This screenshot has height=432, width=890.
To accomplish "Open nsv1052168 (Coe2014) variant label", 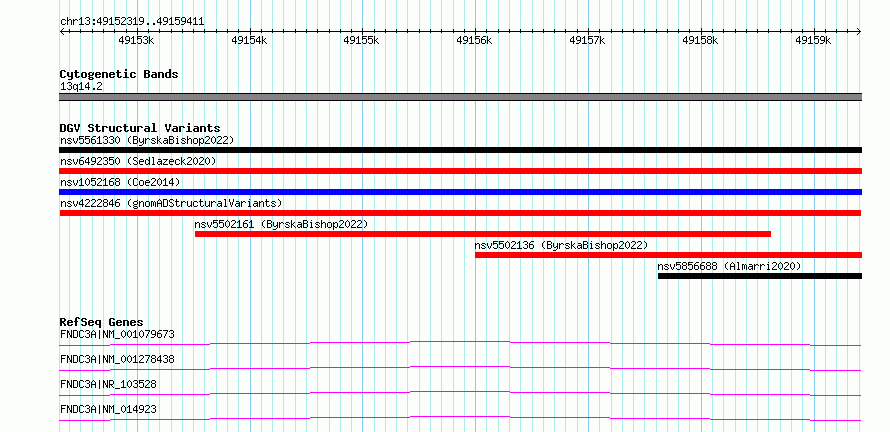I will 120,182.
